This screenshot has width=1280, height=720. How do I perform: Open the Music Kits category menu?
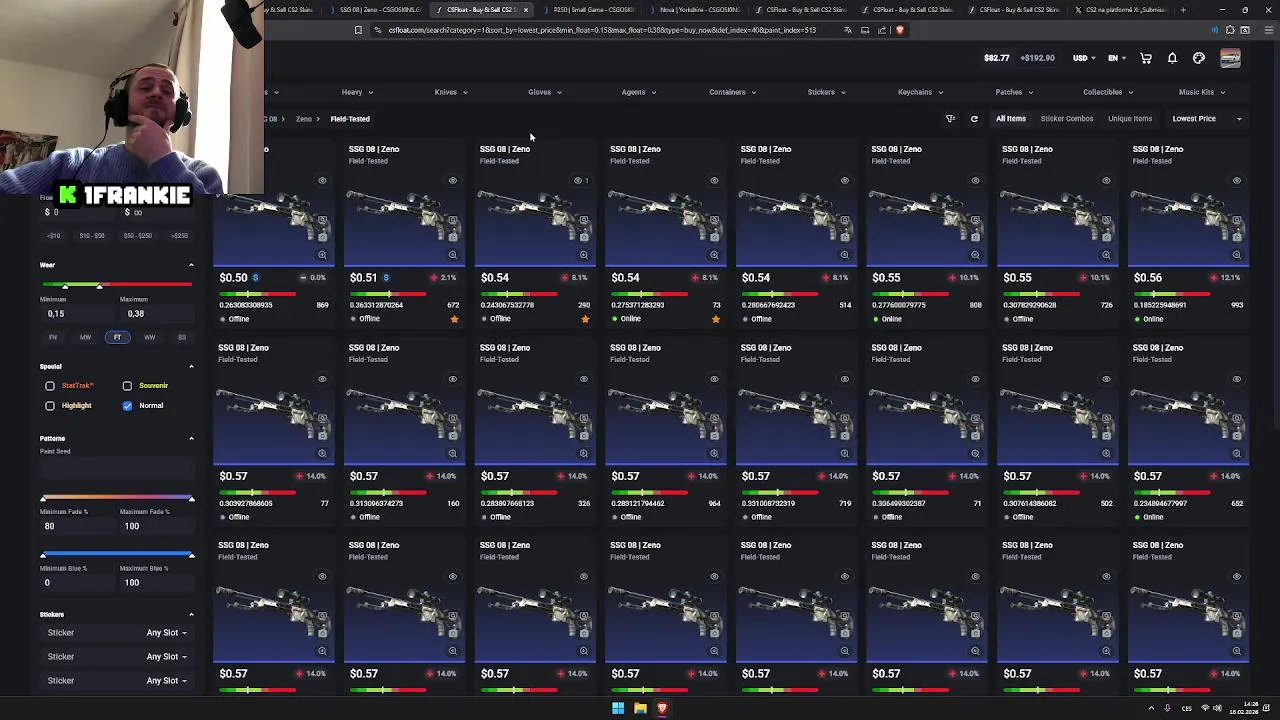click(1201, 92)
